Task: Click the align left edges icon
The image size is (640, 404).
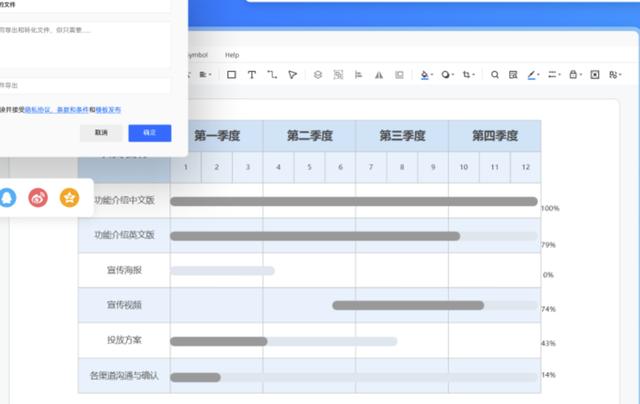Action: tap(358, 75)
